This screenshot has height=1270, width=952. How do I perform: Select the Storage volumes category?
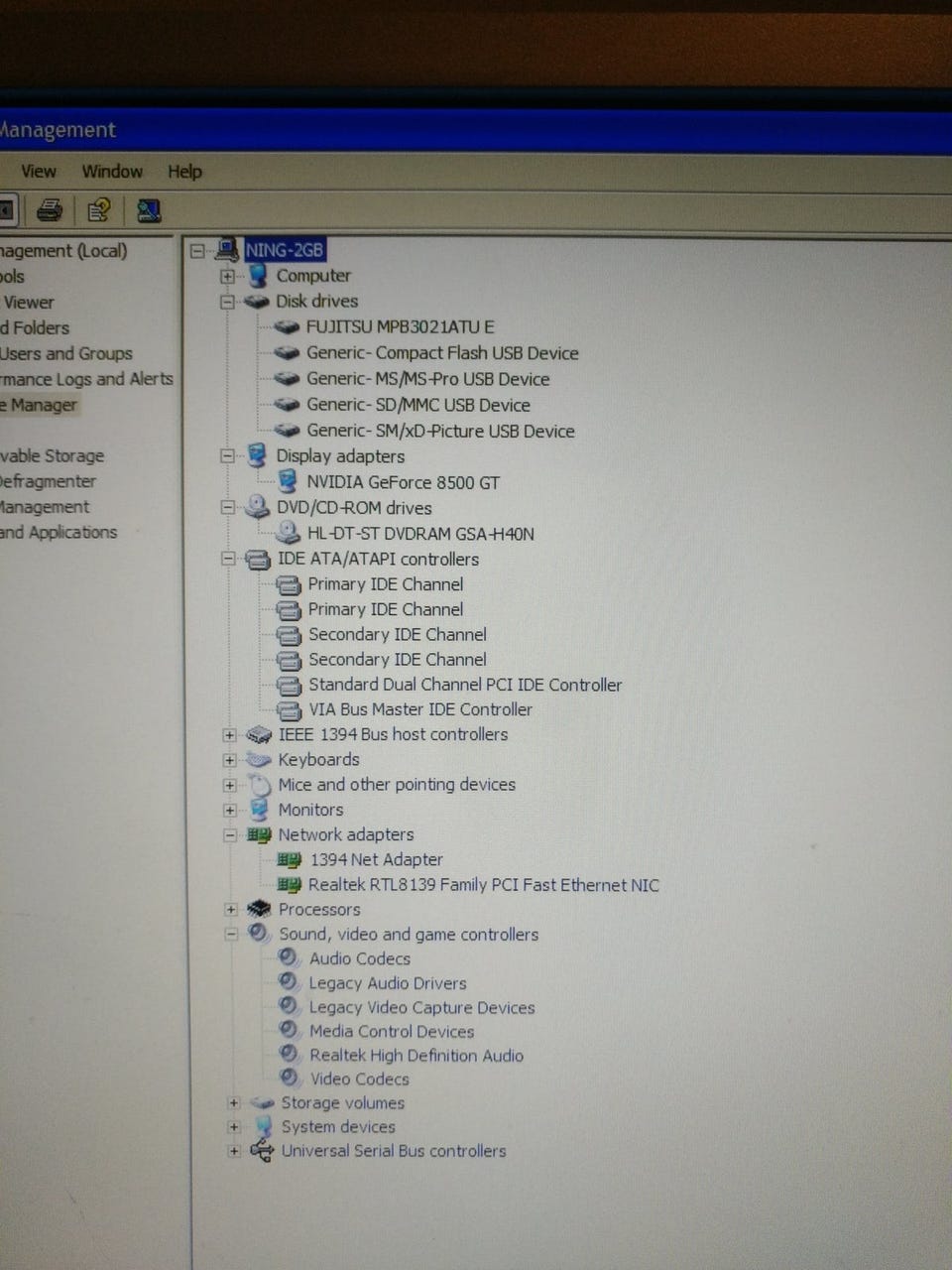coord(343,1103)
